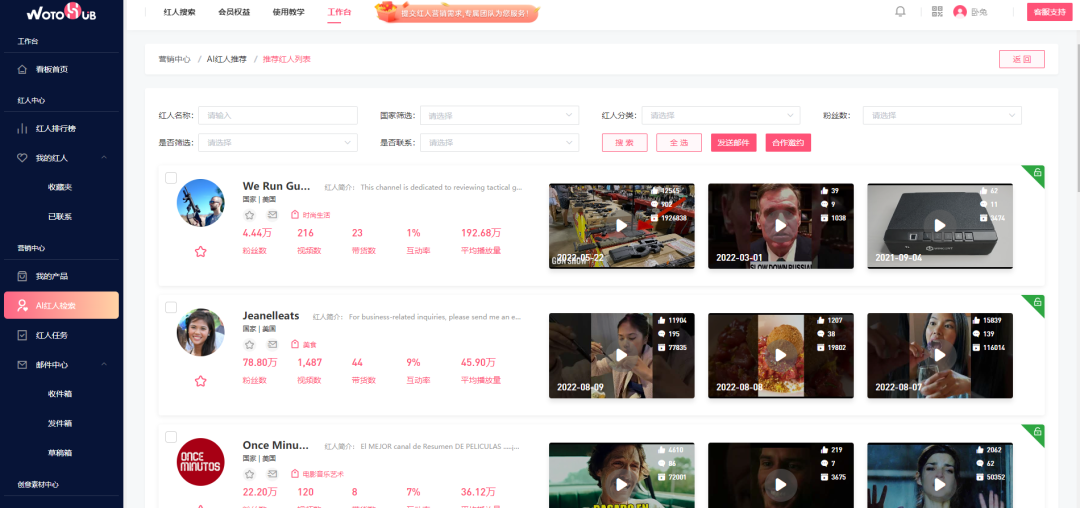This screenshot has width=1080, height=508.
Task: Click 营销中心 breadcrumb link
Action: [174, 59]
